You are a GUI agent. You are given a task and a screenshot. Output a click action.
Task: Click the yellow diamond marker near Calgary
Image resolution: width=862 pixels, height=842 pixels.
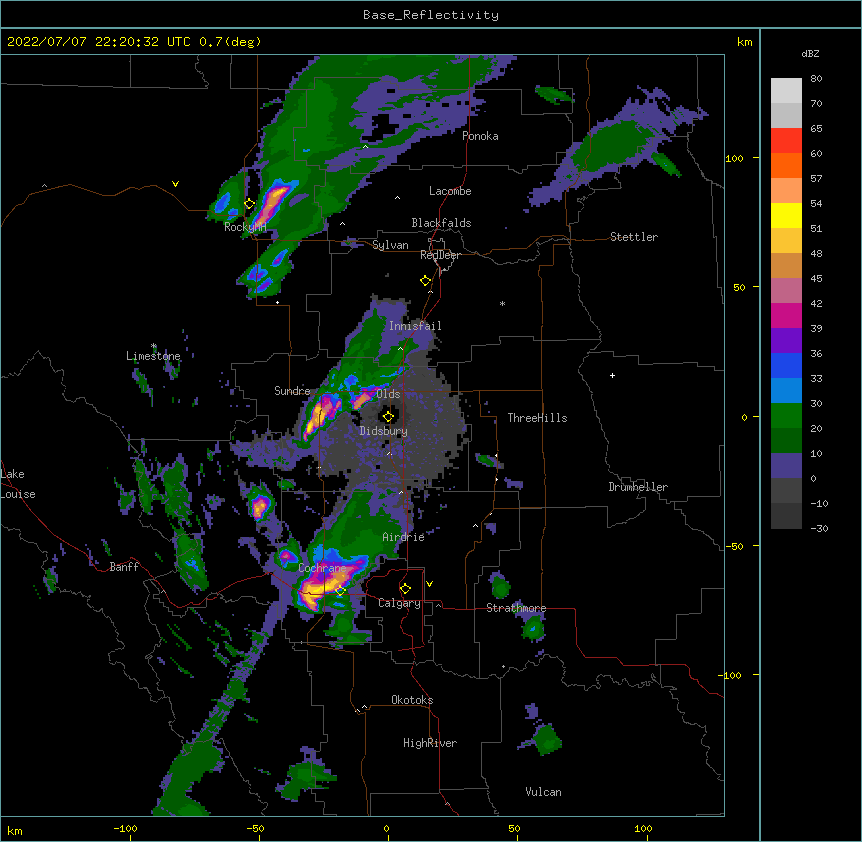pyautogui.click(x=405, y=589)
